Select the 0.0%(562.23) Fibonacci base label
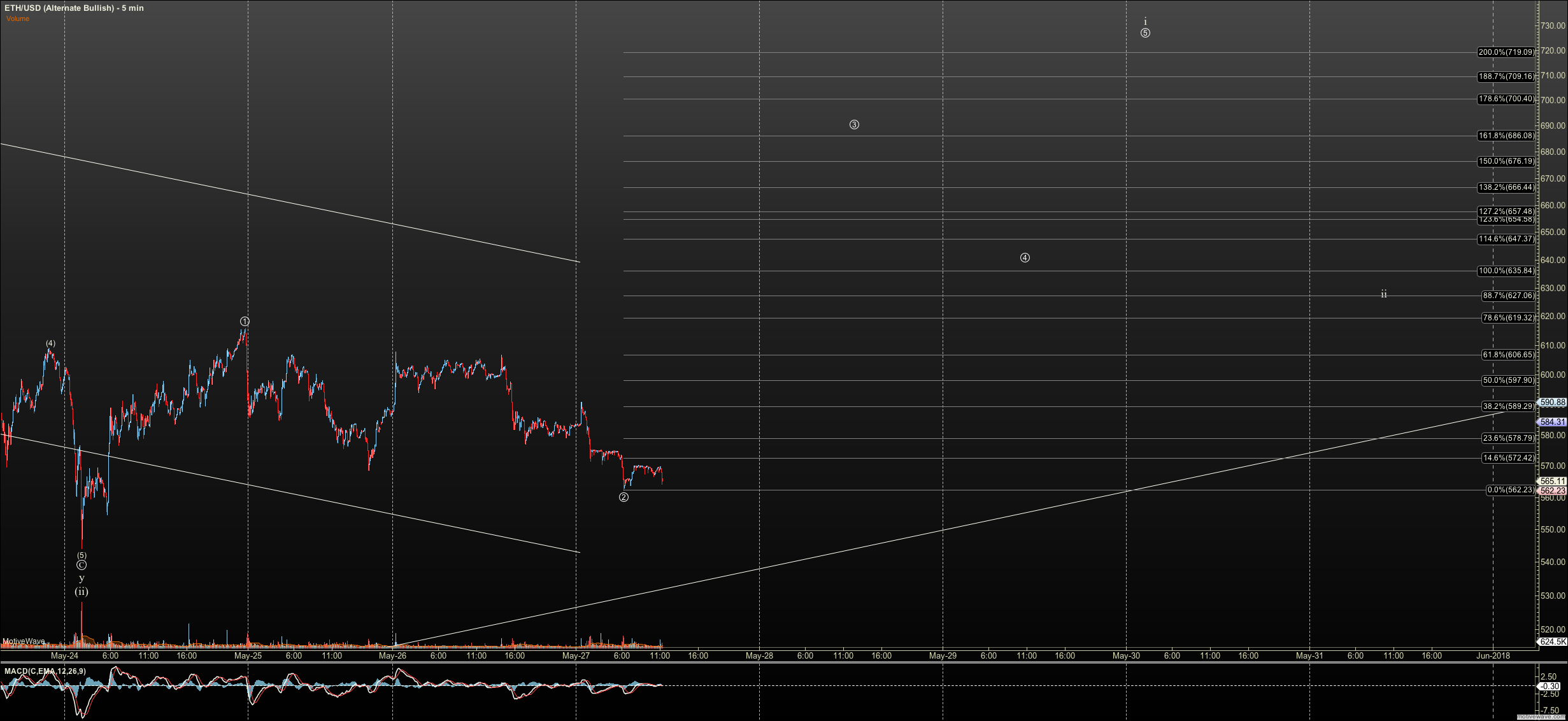The height and width of the screenshot is (721, 1568). [1510, 490]
